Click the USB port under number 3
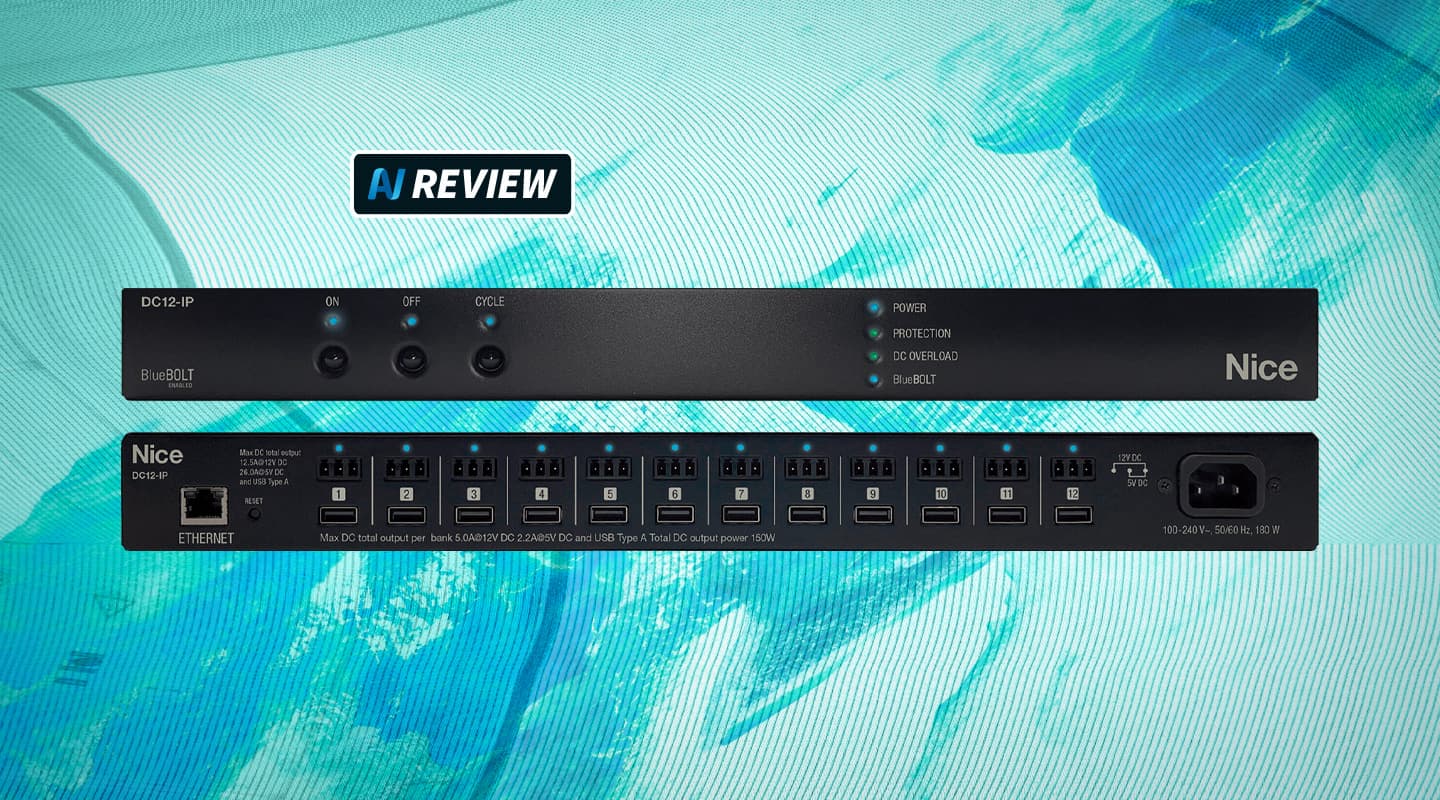The height and width of the screenshot is (800, 1440). point(473,515)
